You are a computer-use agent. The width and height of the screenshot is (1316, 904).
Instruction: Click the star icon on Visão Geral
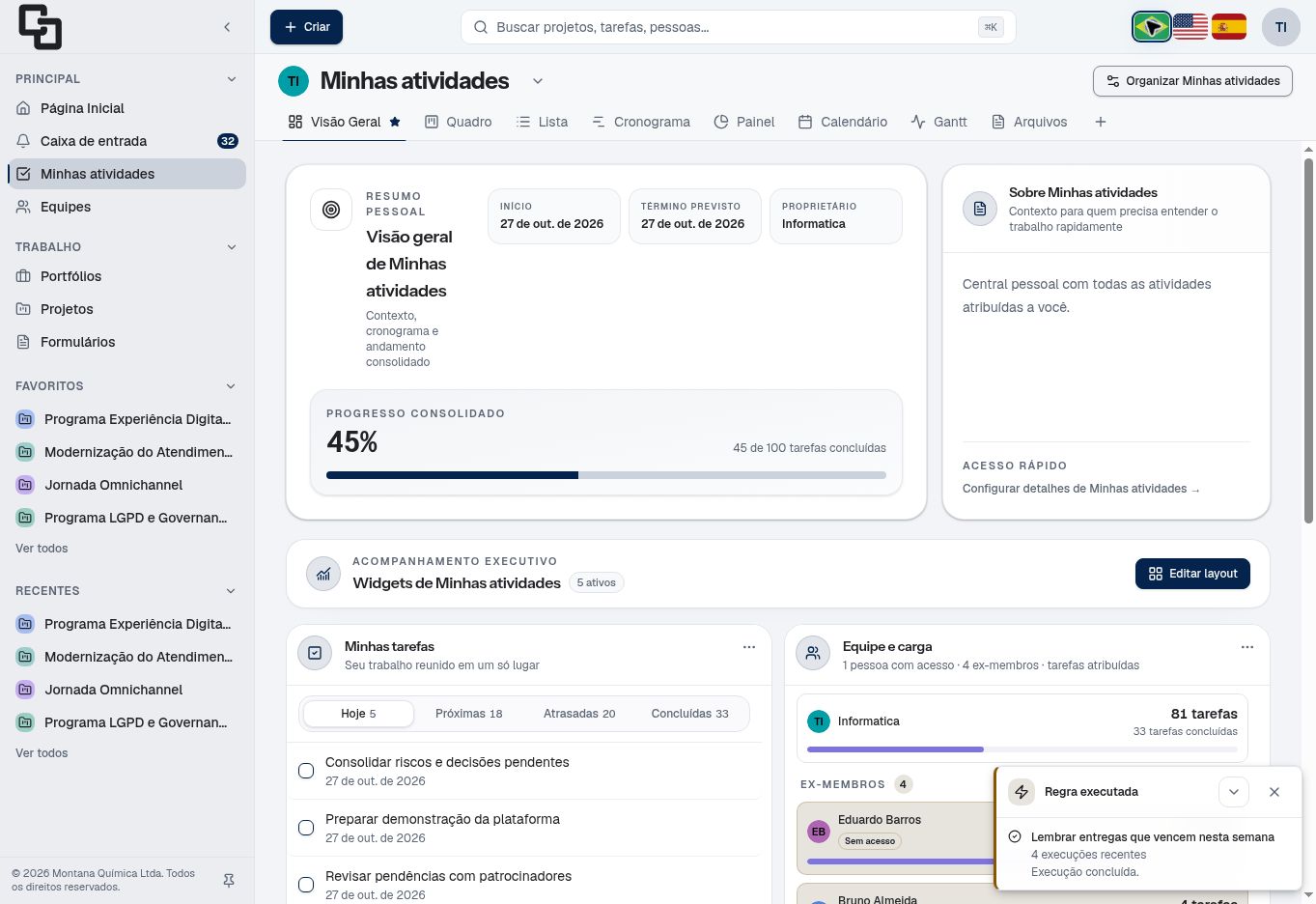(395, 122)
